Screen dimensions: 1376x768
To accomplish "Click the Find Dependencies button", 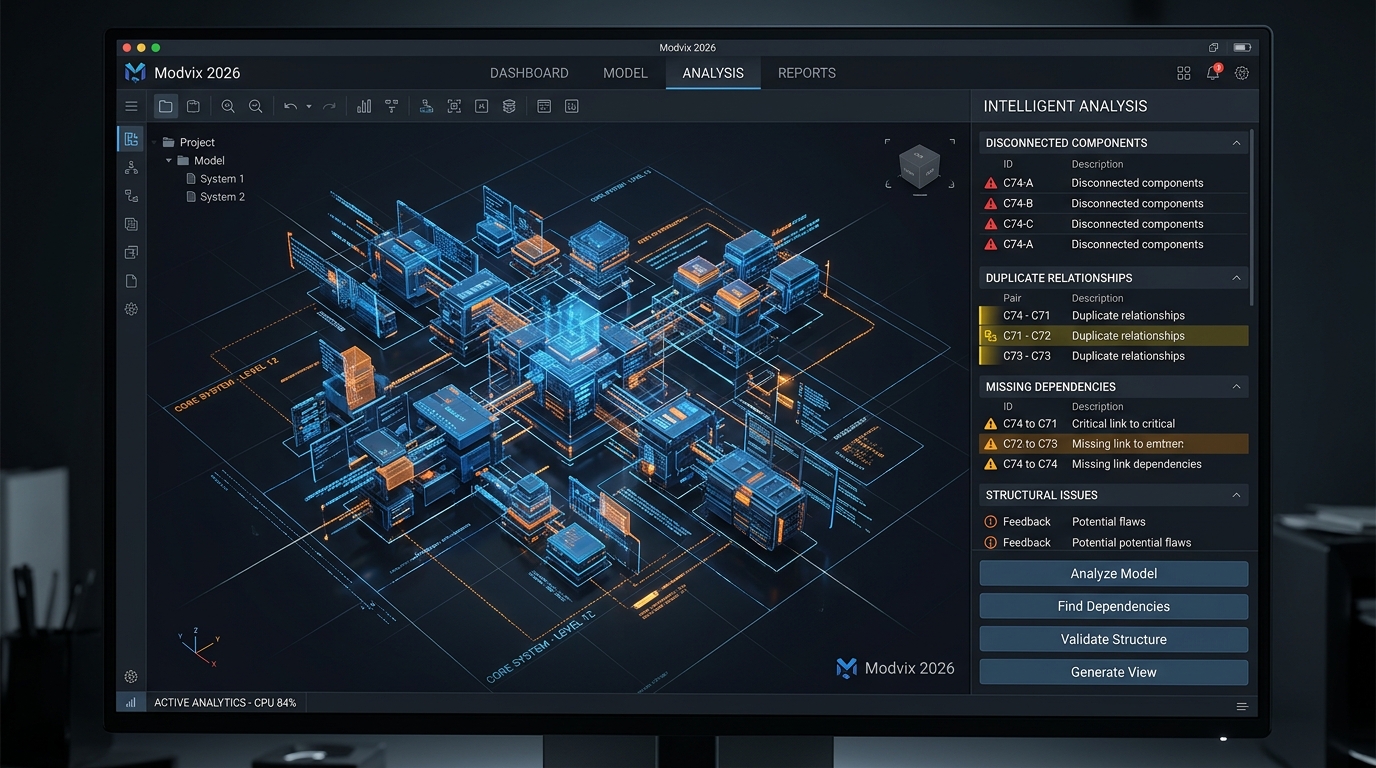I will [1114, 606].
